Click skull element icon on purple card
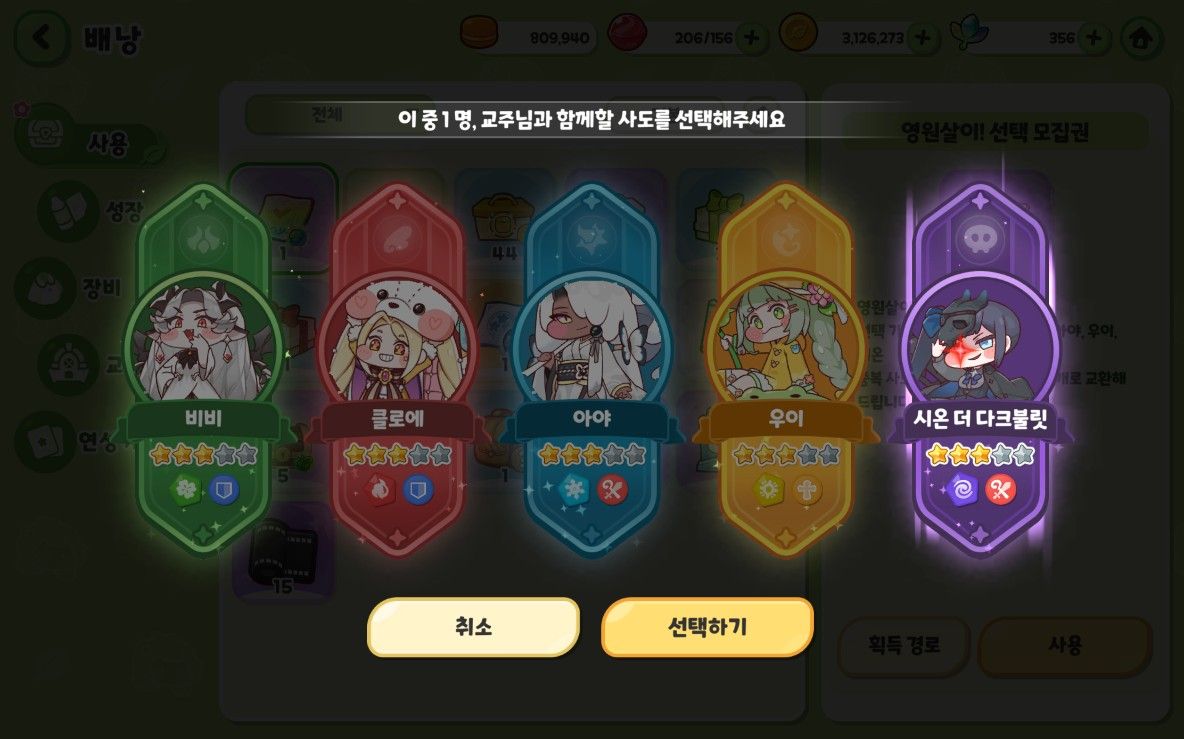Image resolution: width=1184 pixels, height=739 pixels. click(x=979, y=239)
